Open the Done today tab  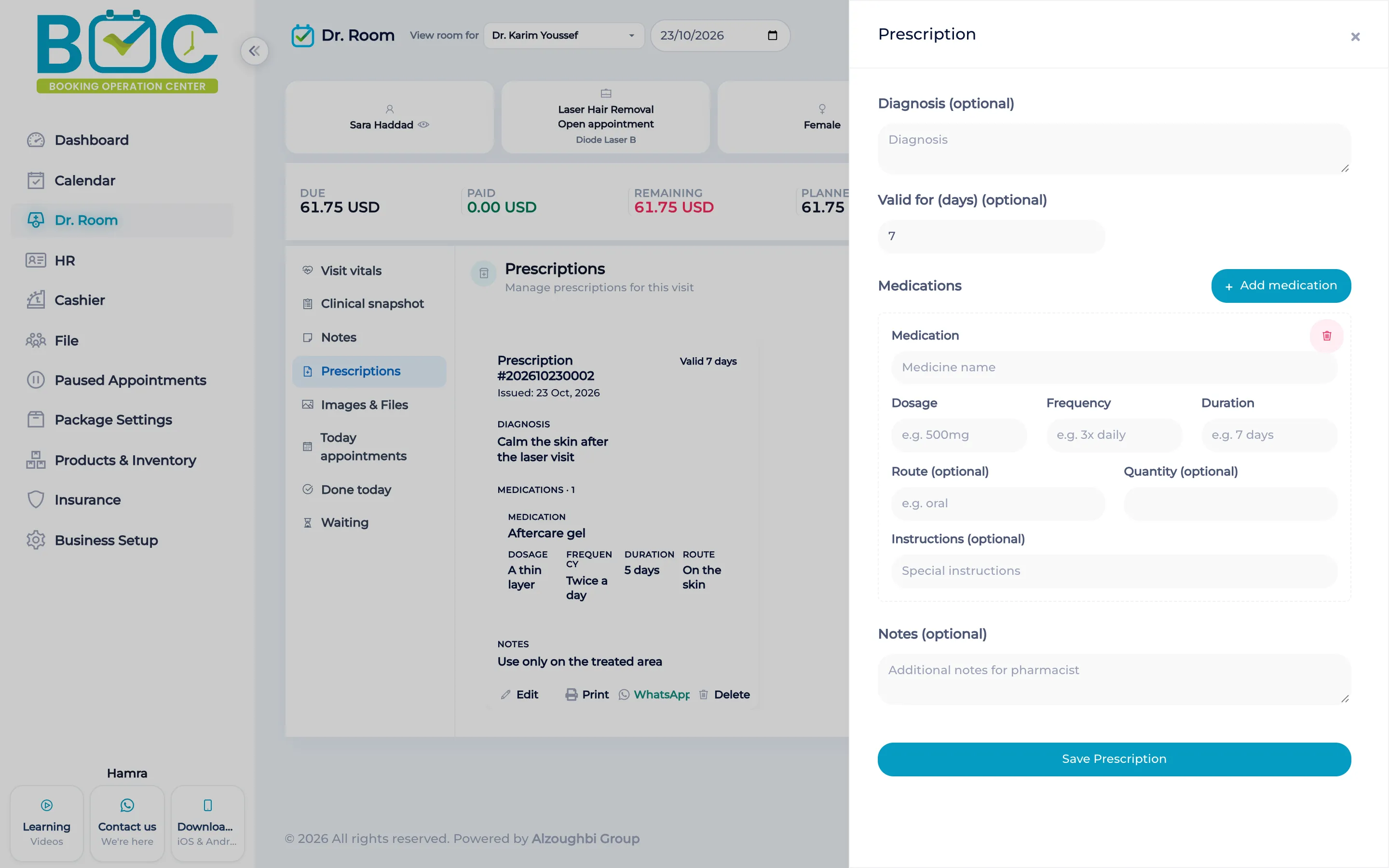(369, 489)
